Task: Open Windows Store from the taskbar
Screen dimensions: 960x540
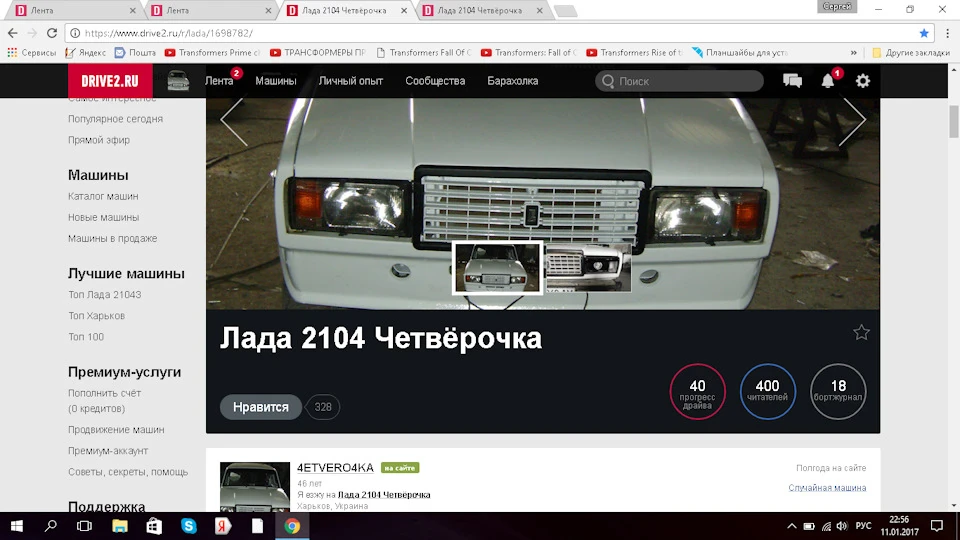Action: (x=154, y=526)
